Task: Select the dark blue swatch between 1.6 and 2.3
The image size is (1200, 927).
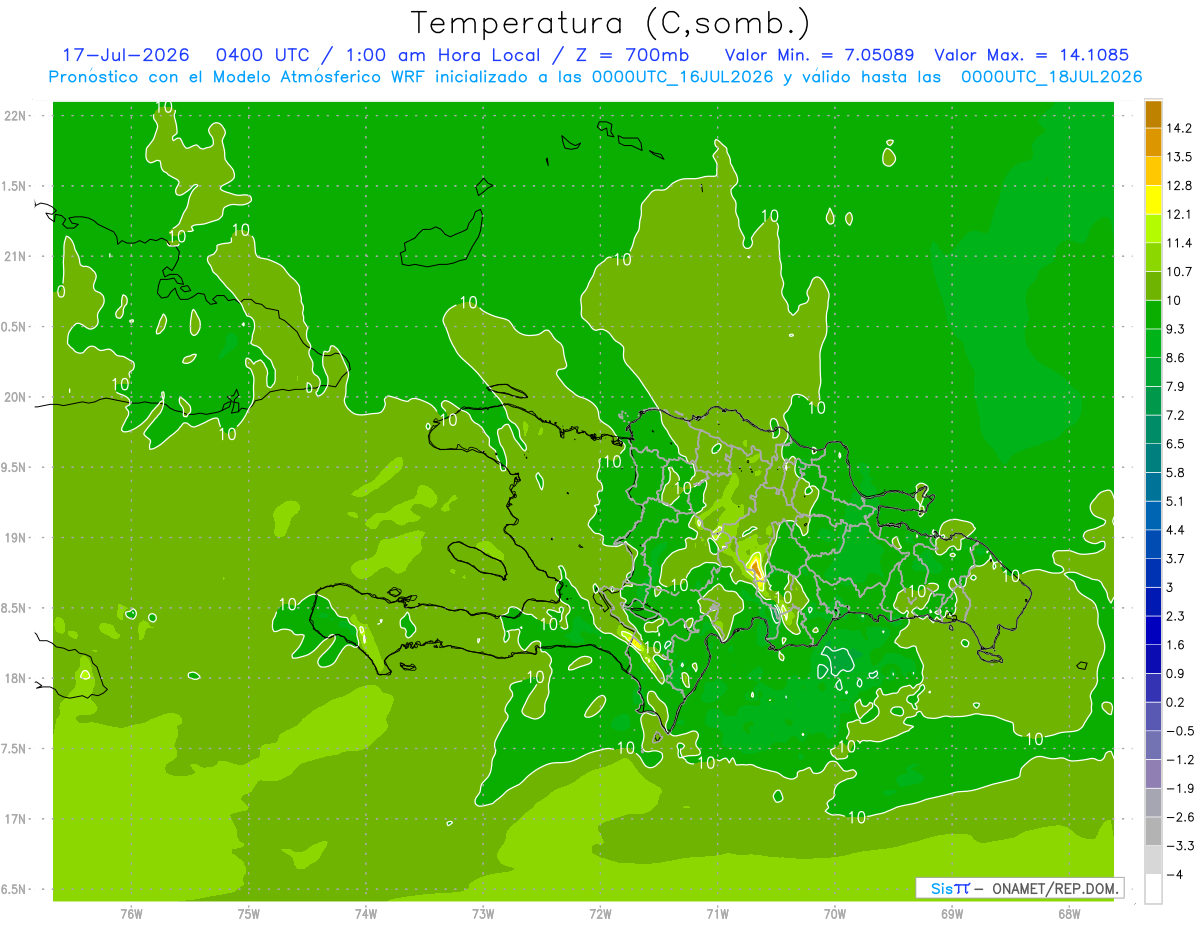Action: click(x=1153, y=630)
